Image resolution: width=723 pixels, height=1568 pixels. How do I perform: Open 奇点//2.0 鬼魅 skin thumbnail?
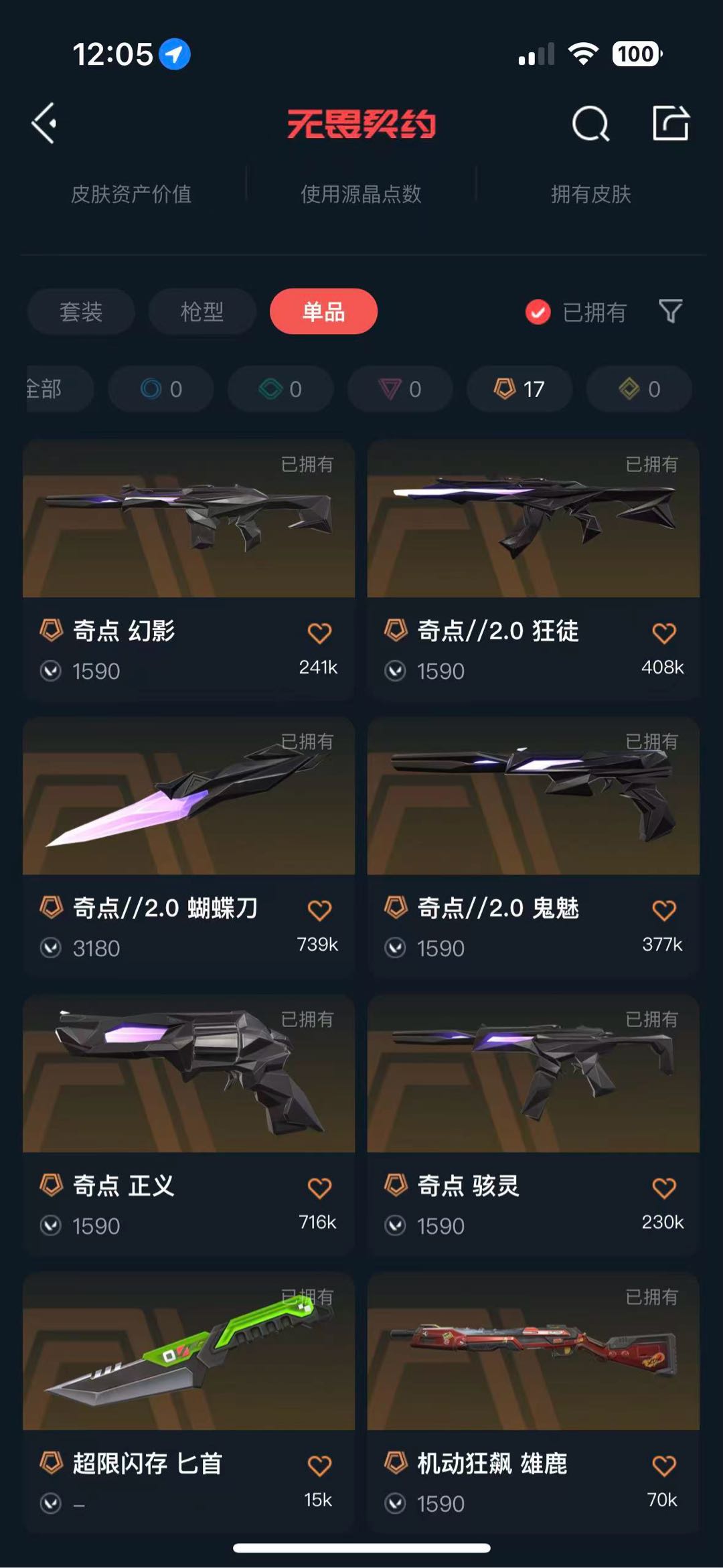[533, 796]
